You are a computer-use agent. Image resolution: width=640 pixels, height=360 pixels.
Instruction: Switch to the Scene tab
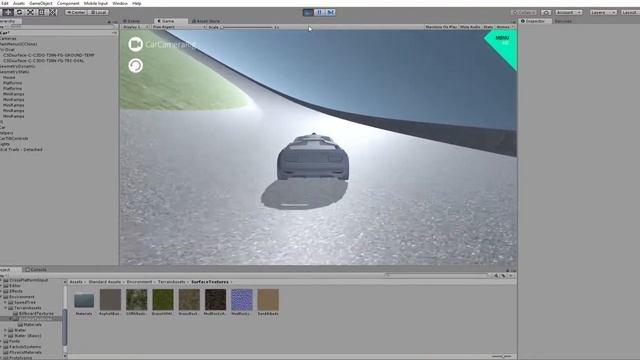(x=131, y=21)
